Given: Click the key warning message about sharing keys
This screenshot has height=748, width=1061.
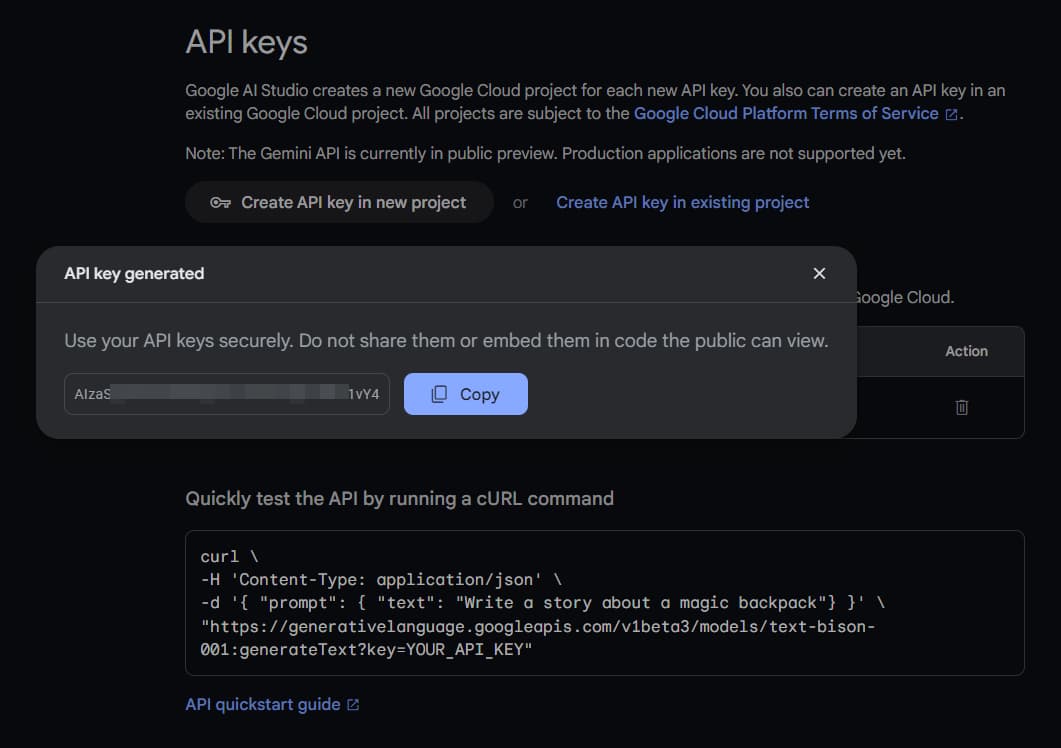Looking at the screenshot, I should 446,341.
